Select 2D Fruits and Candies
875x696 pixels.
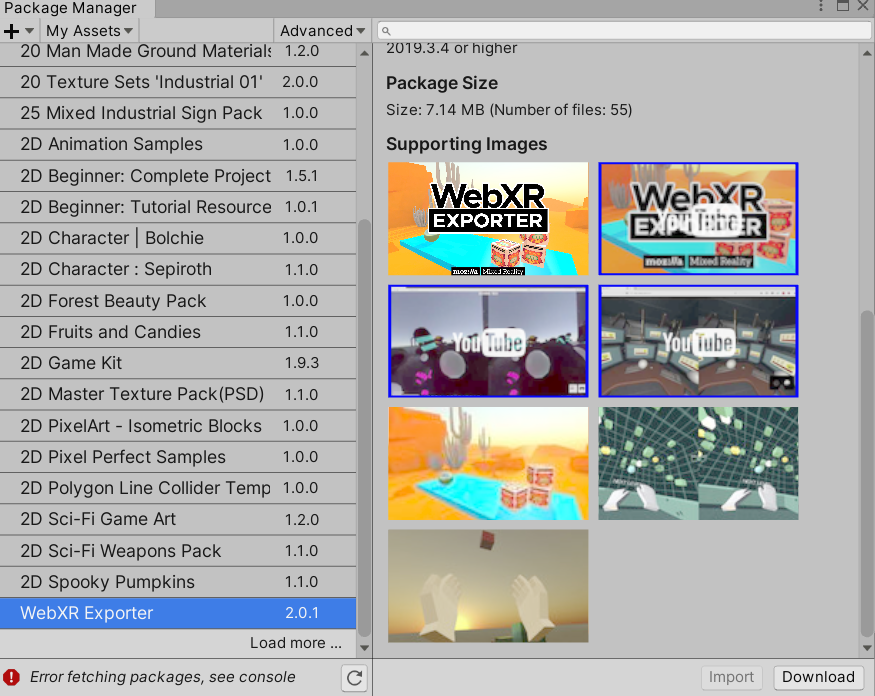click(178, 332)
